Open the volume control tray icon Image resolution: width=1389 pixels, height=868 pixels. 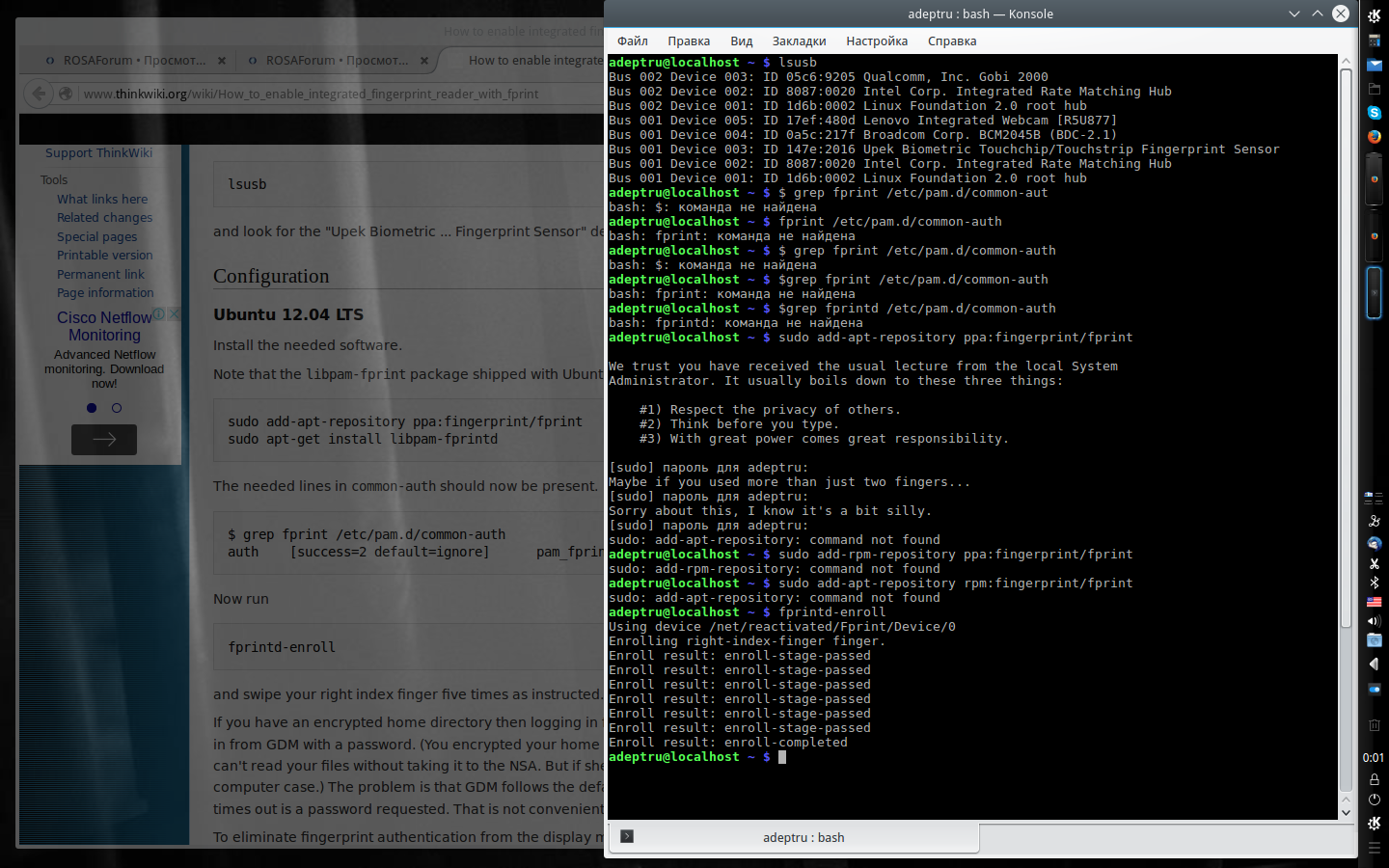point(1374,621)
